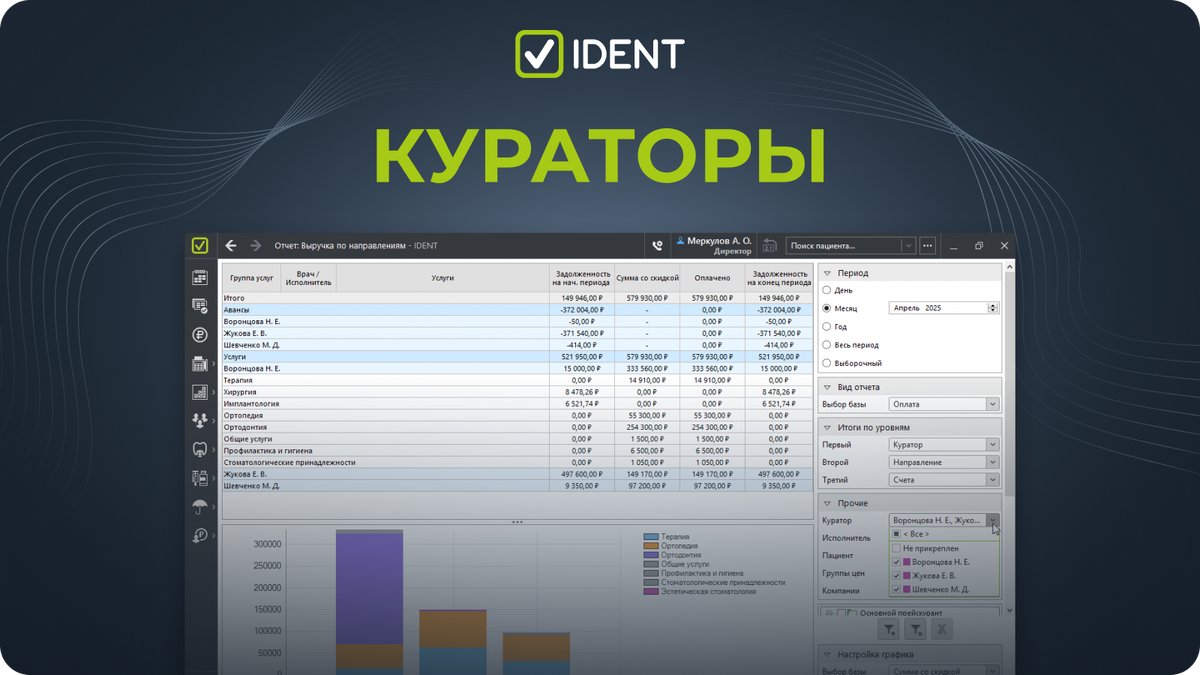Click the apply filter funnel button

[888, 629]
